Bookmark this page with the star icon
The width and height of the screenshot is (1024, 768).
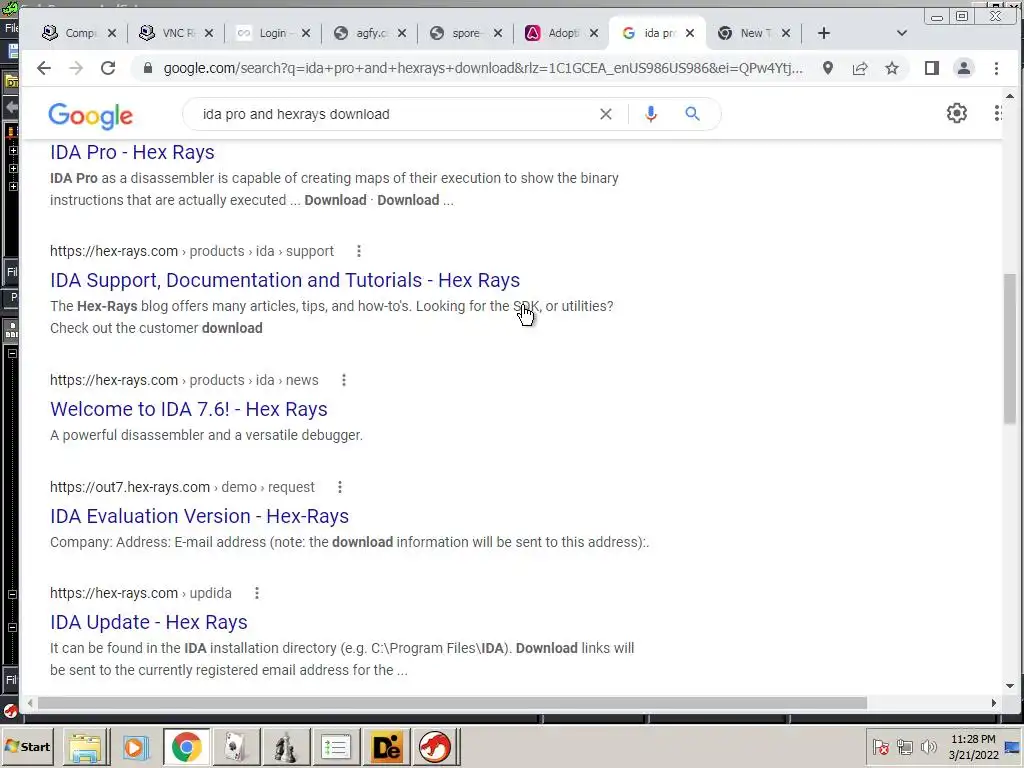[891, 68]
